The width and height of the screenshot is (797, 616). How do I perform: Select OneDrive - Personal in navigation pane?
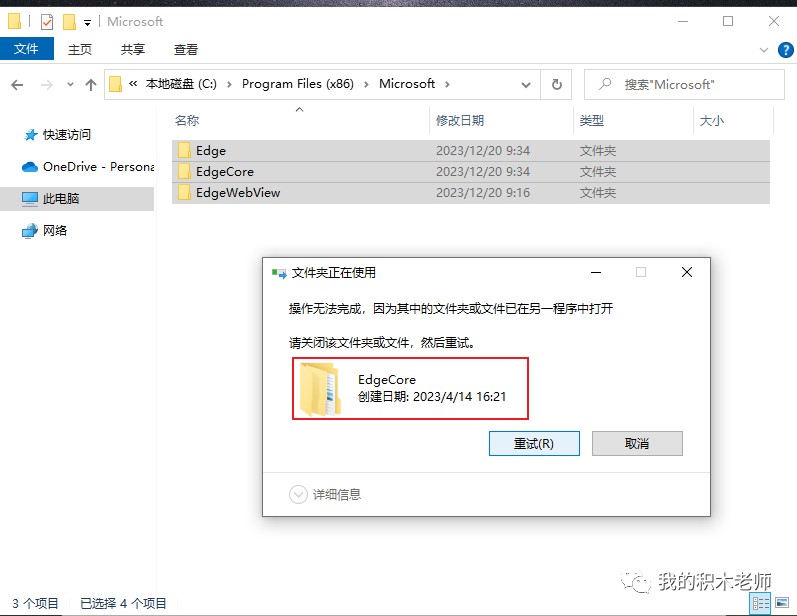click(99, 167)
